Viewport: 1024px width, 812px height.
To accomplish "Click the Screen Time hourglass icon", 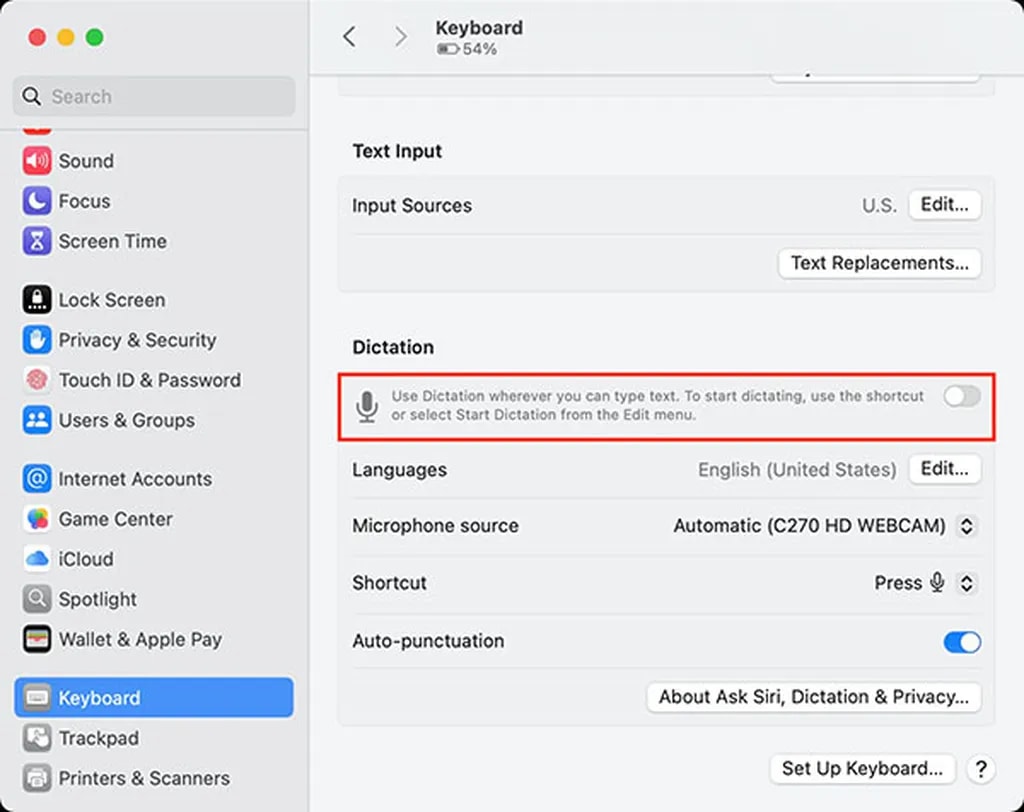I will [x=37, y=241].
